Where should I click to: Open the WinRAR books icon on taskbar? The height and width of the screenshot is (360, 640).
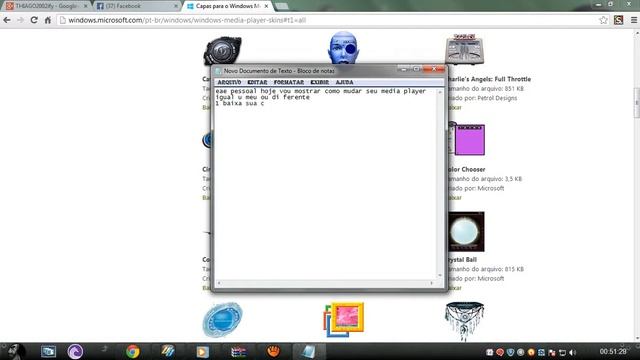[238, 351]
